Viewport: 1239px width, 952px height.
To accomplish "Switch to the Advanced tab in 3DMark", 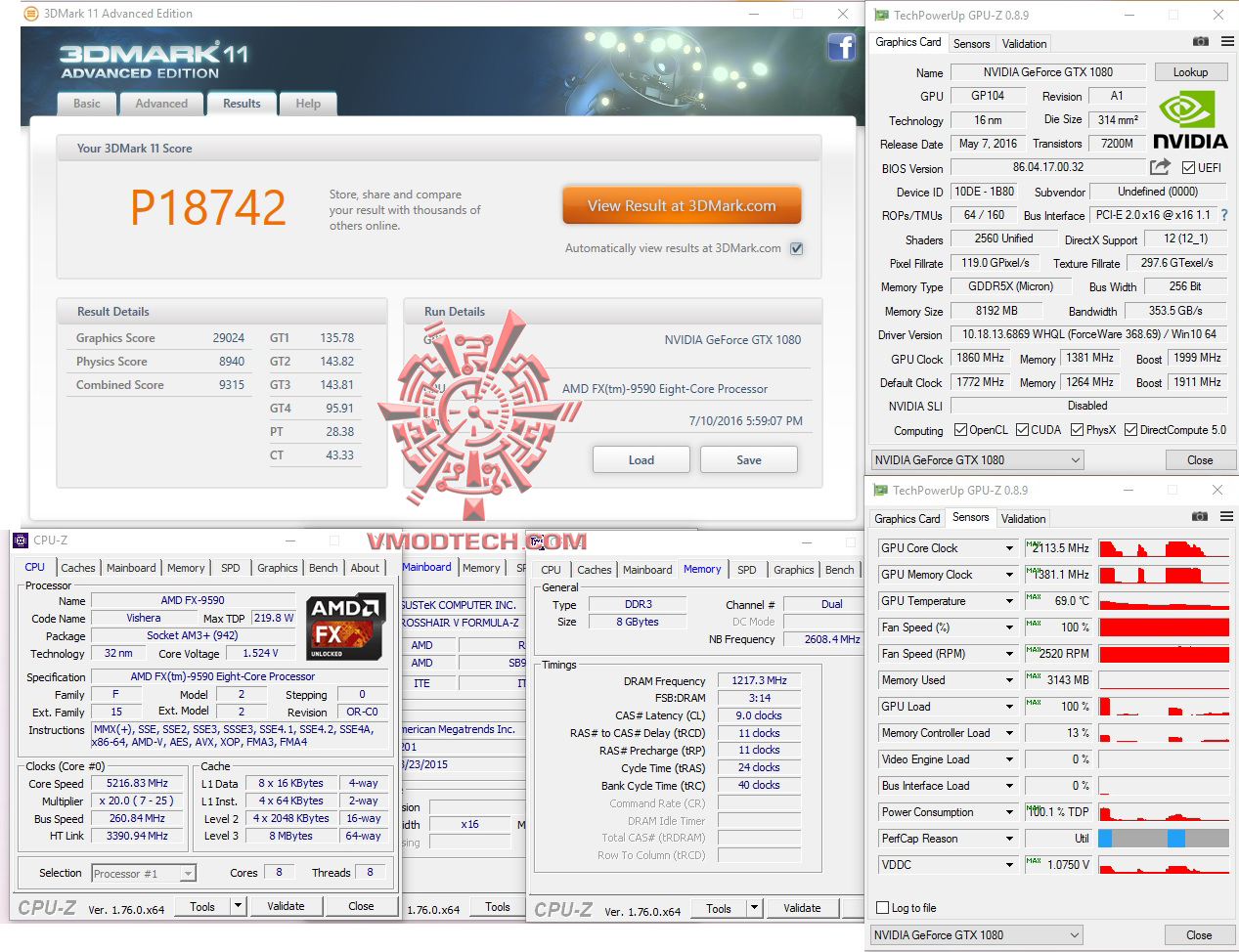I will (161, 104).
